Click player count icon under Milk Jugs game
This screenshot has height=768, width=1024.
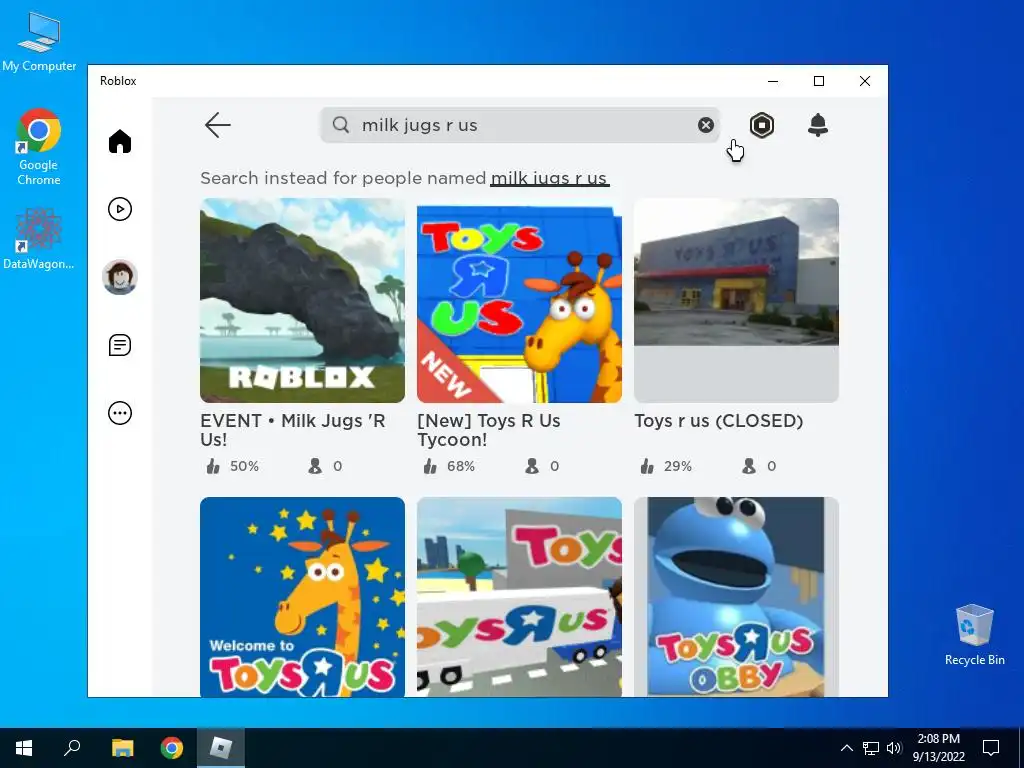[x=315, y=466]
